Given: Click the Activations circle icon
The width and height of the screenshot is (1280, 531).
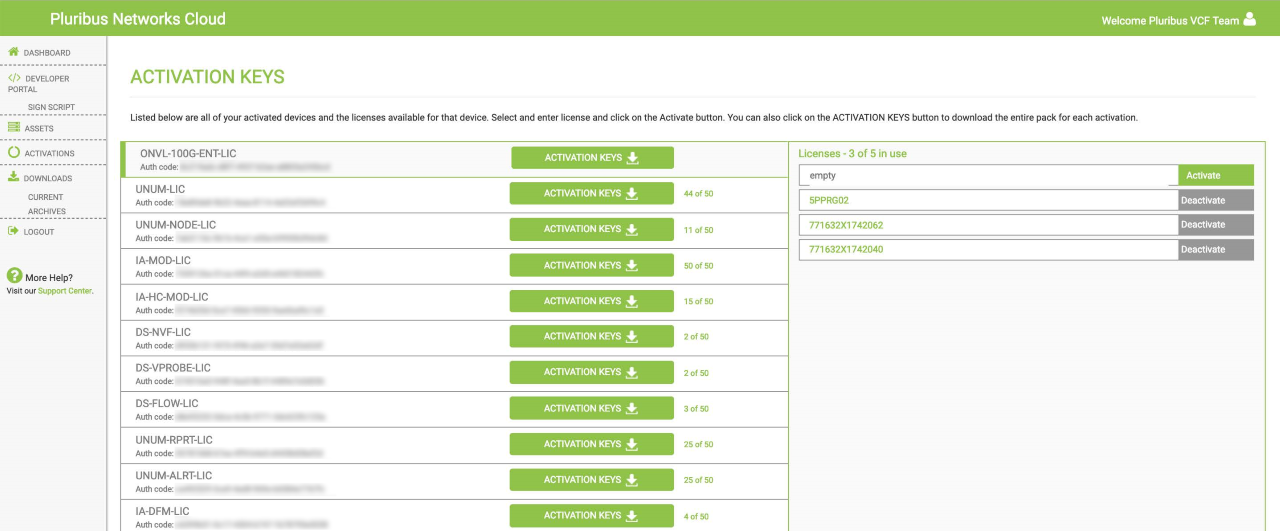Looking at the screenshot, I should (14, 152).
